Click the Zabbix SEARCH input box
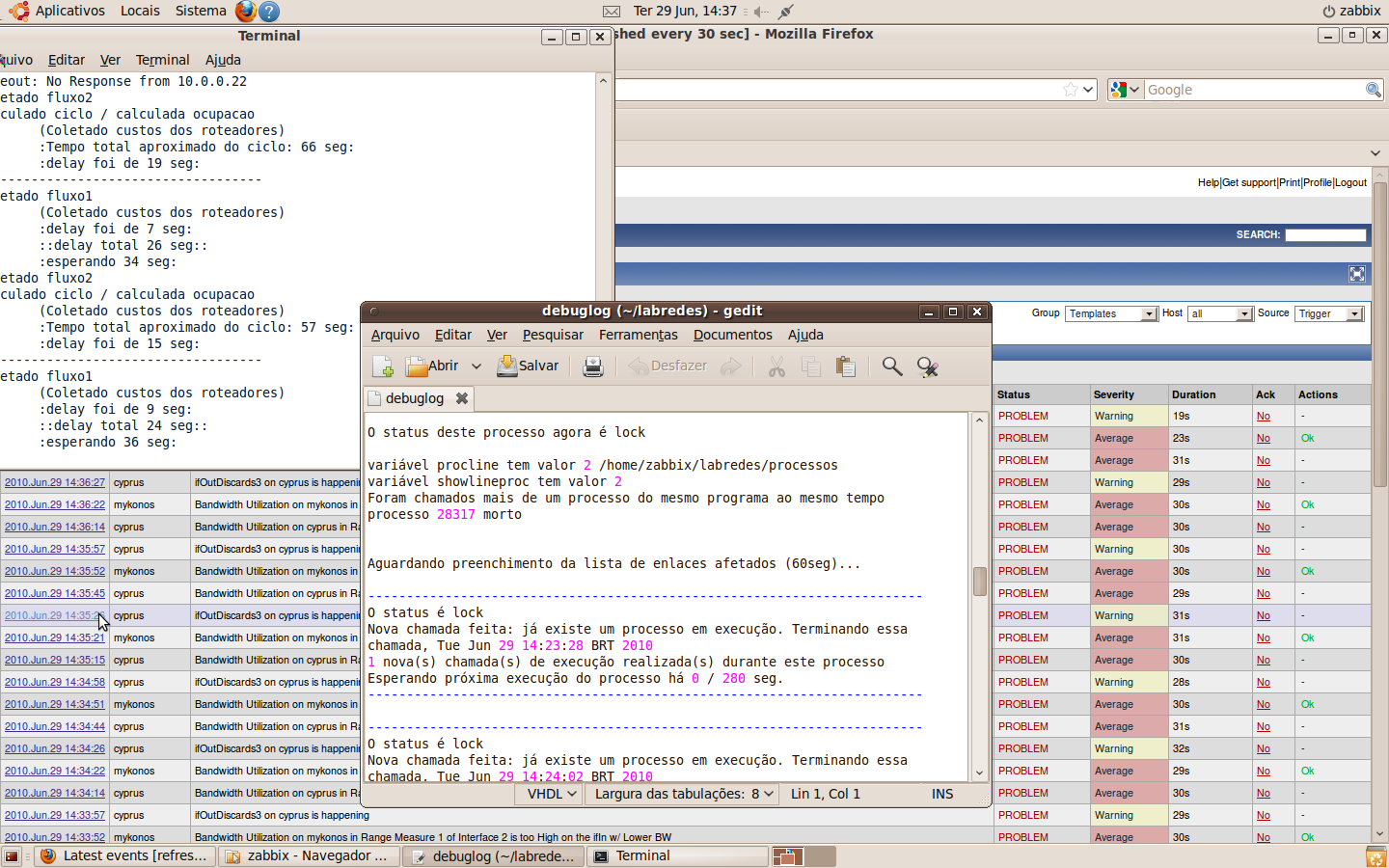The height and width of the screenshot is (868, 1389). coord(1325,235)
